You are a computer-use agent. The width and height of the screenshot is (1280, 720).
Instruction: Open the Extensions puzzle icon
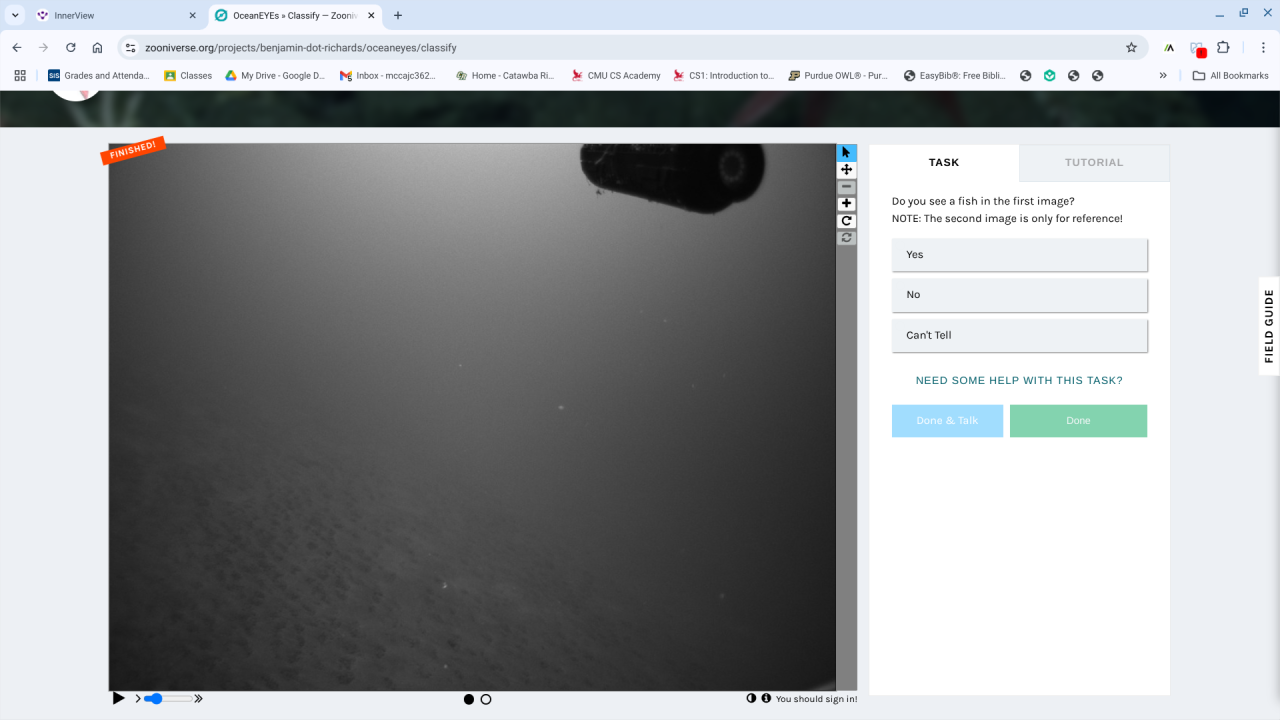tap(1223, 47)
